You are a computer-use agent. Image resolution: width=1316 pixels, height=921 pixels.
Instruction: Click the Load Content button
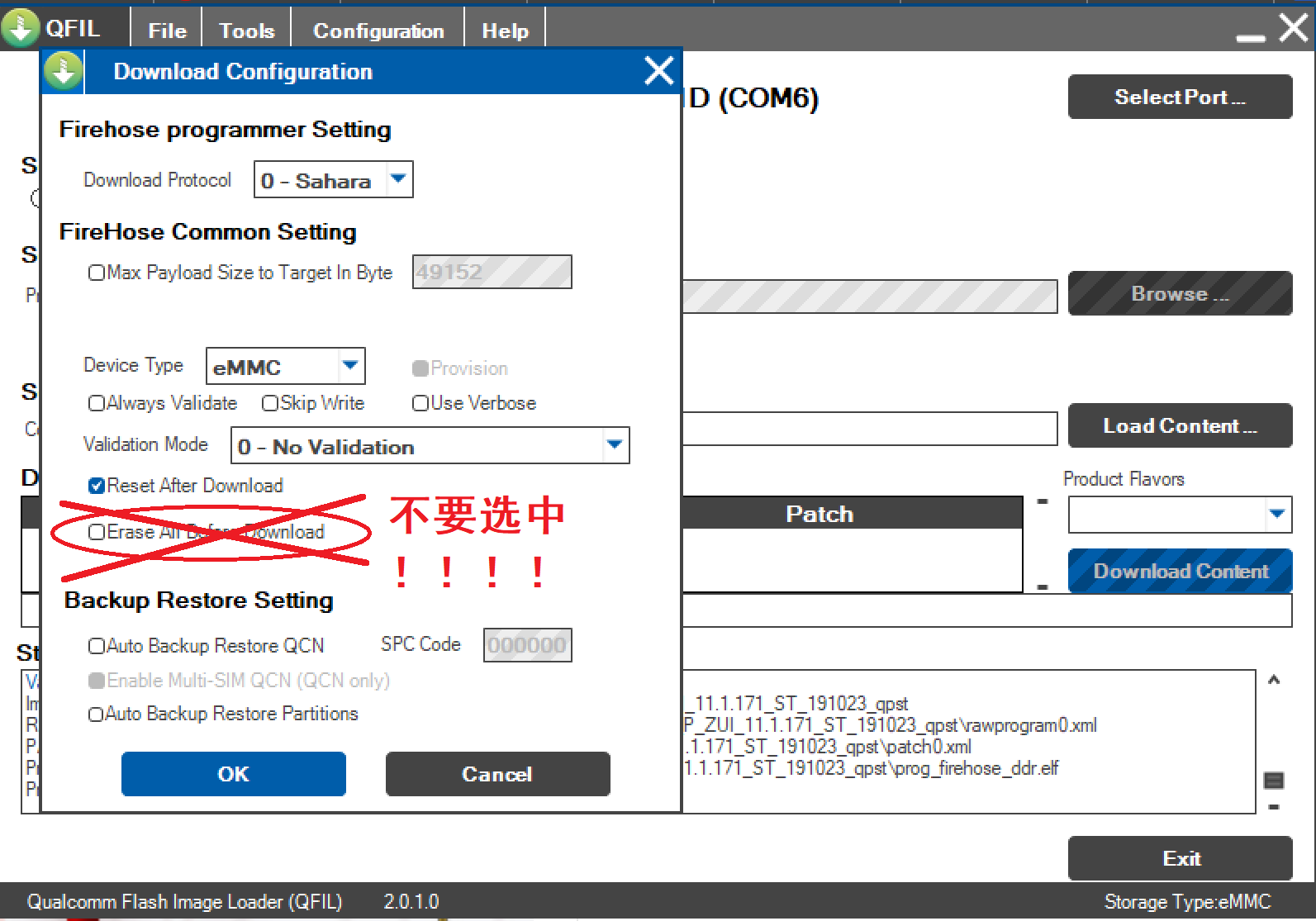point(1180,425)
